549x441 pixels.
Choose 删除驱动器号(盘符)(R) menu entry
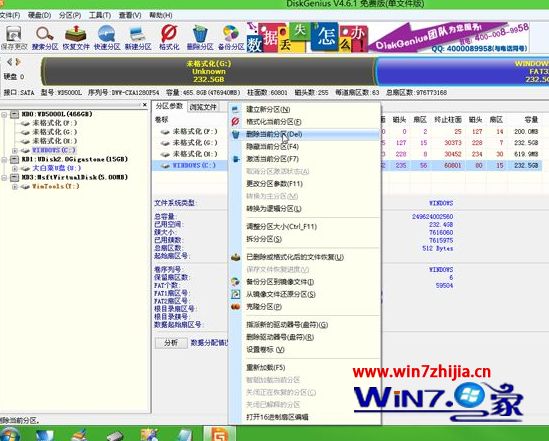pos(305,337)
